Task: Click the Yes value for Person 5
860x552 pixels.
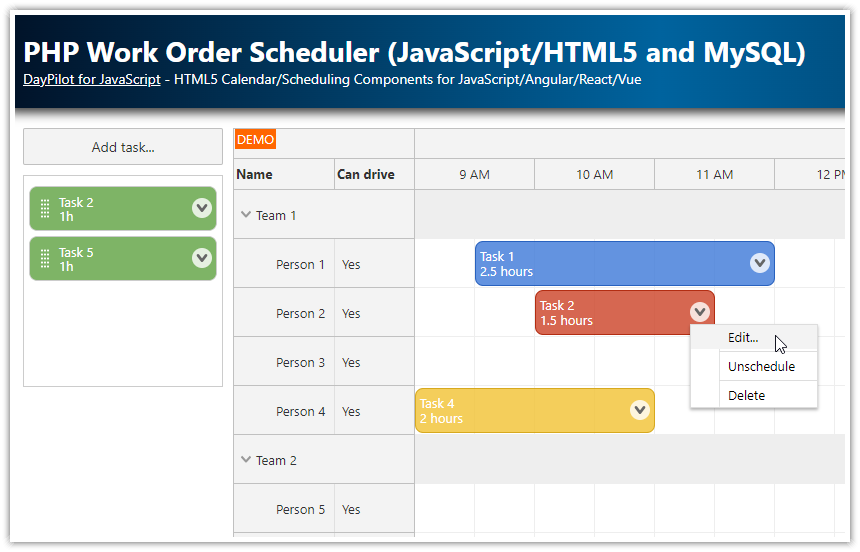Action: pyautogui.click(x=351, y=510)
